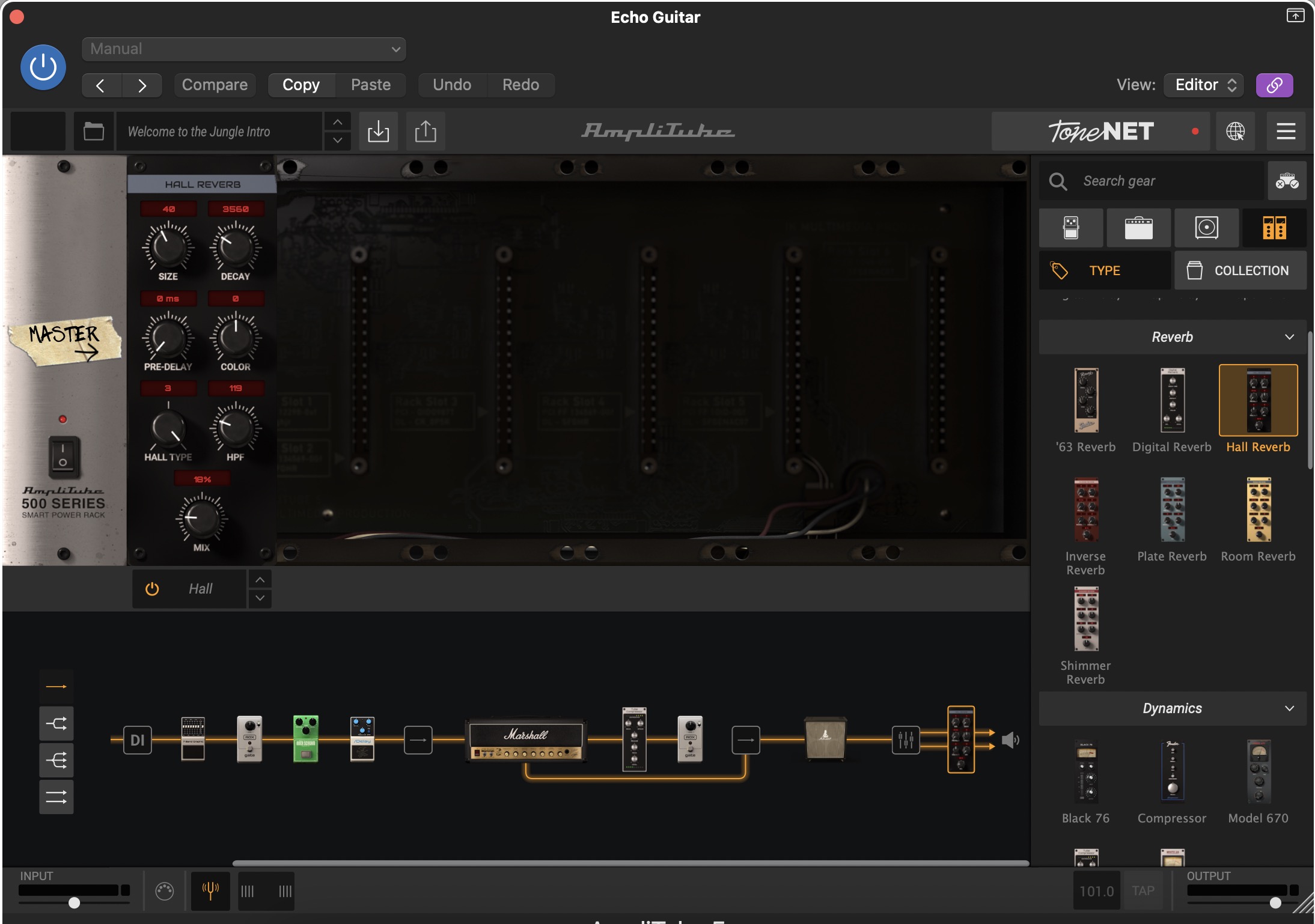Click the Hall Reverb SIZE knob

[x=168, y=246]
